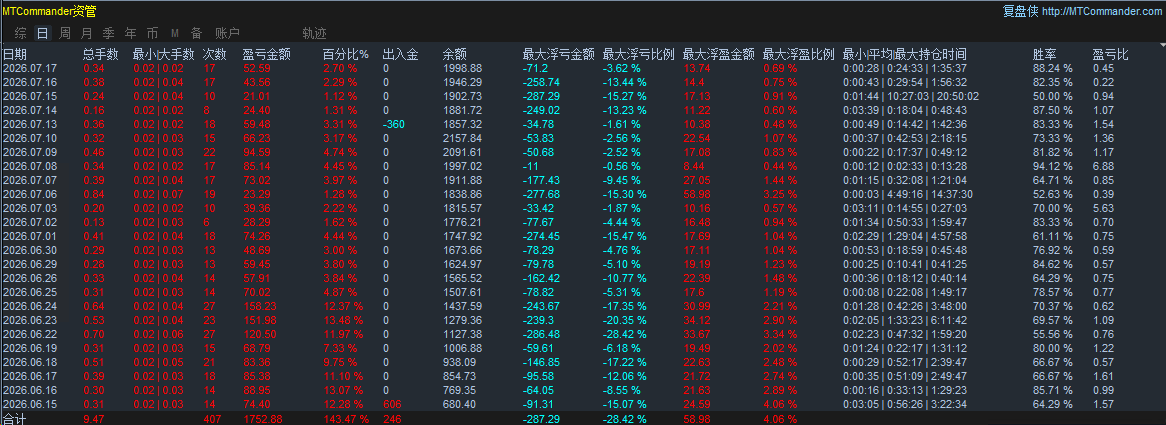The image size is (1166, 425).
Task: Open the 季 quarterly tab
Action: [x=109, y=33]
